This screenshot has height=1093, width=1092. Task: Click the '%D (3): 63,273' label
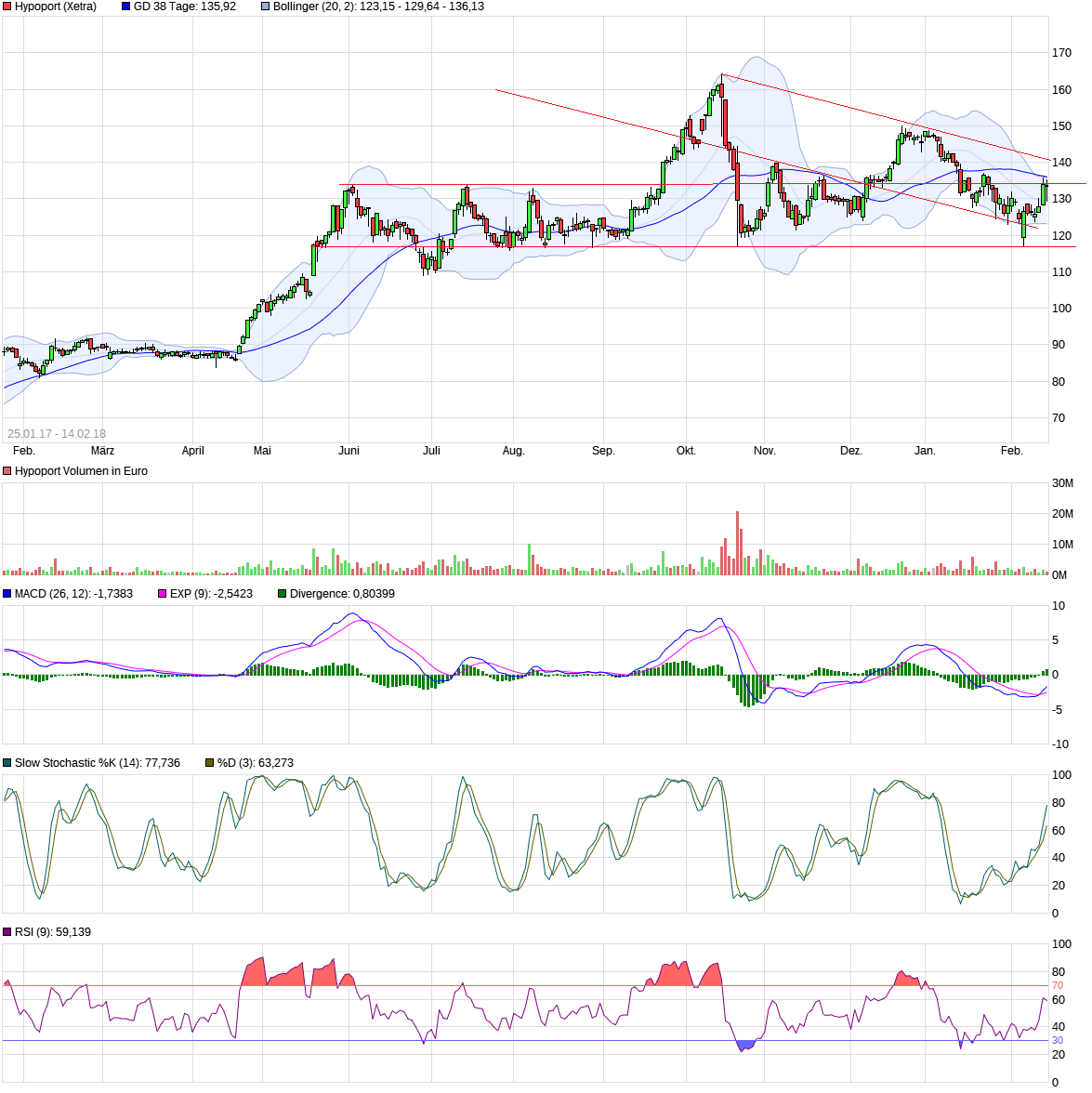[x=255, y=763]
